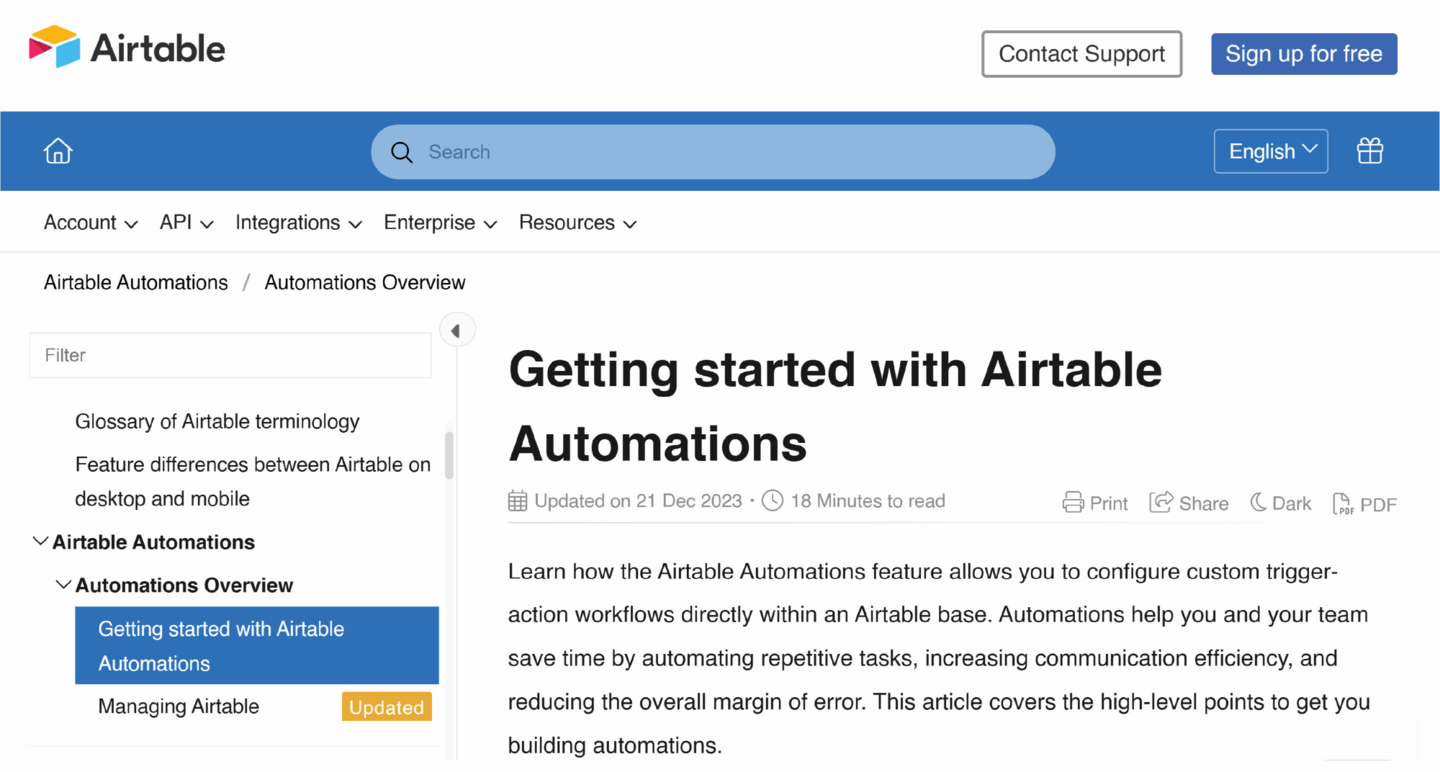The image size is (1440, 772).
Task: Open the gift box icon
Action: [x=1370, y=151]
